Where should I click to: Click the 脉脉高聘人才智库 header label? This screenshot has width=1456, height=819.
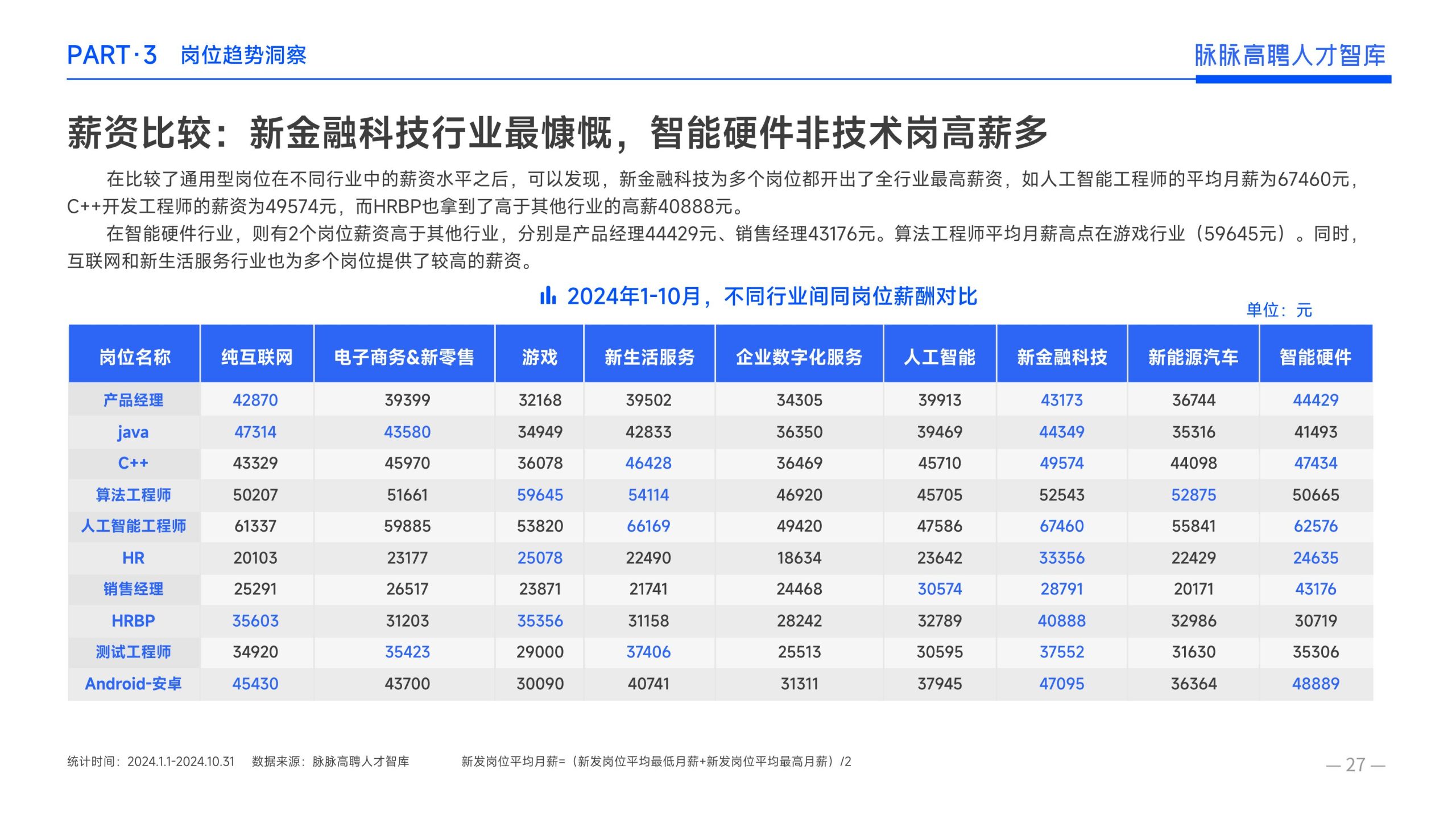coord(1289,55)
